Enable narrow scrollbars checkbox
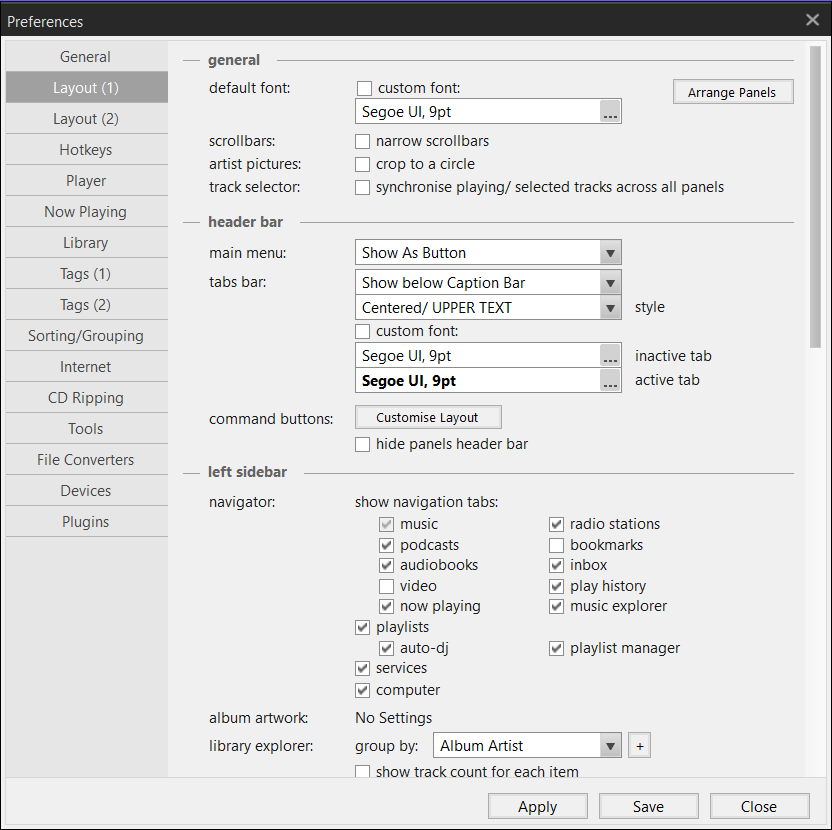The width and height of the screenshot is (832, 830). click(x=363, y=142)
